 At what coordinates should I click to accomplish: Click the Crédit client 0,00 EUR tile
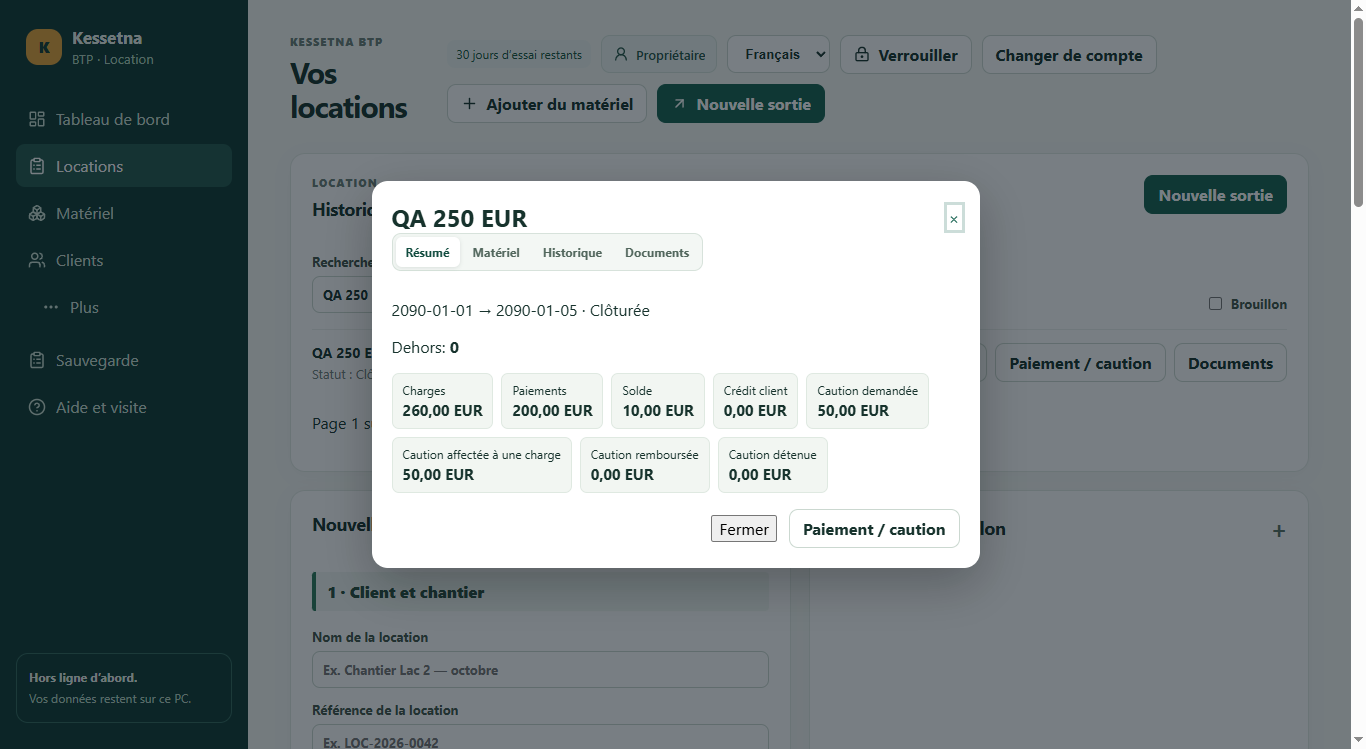point(755,401)
